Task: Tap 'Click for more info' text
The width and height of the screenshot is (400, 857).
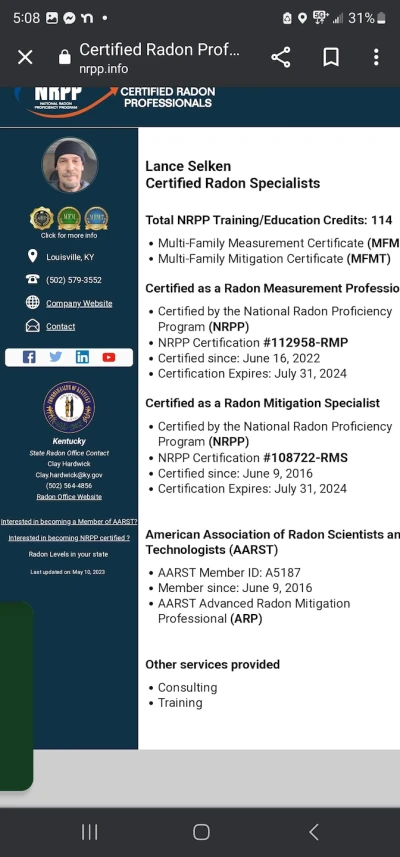Action: [x=69, y=236]
